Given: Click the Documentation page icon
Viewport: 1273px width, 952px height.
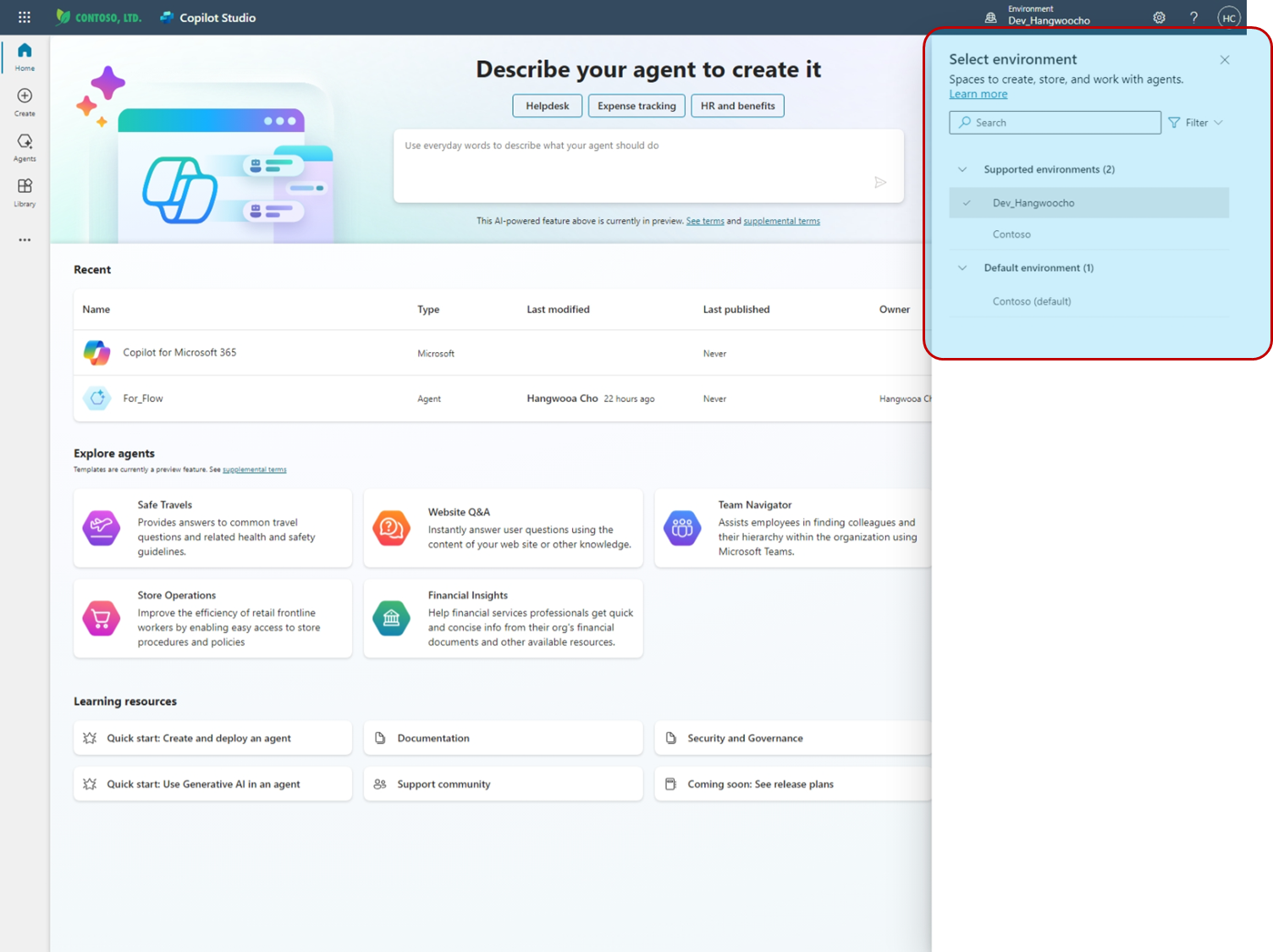Looking at the screenshot, I should pyautogui.click(x=380, y=738).
